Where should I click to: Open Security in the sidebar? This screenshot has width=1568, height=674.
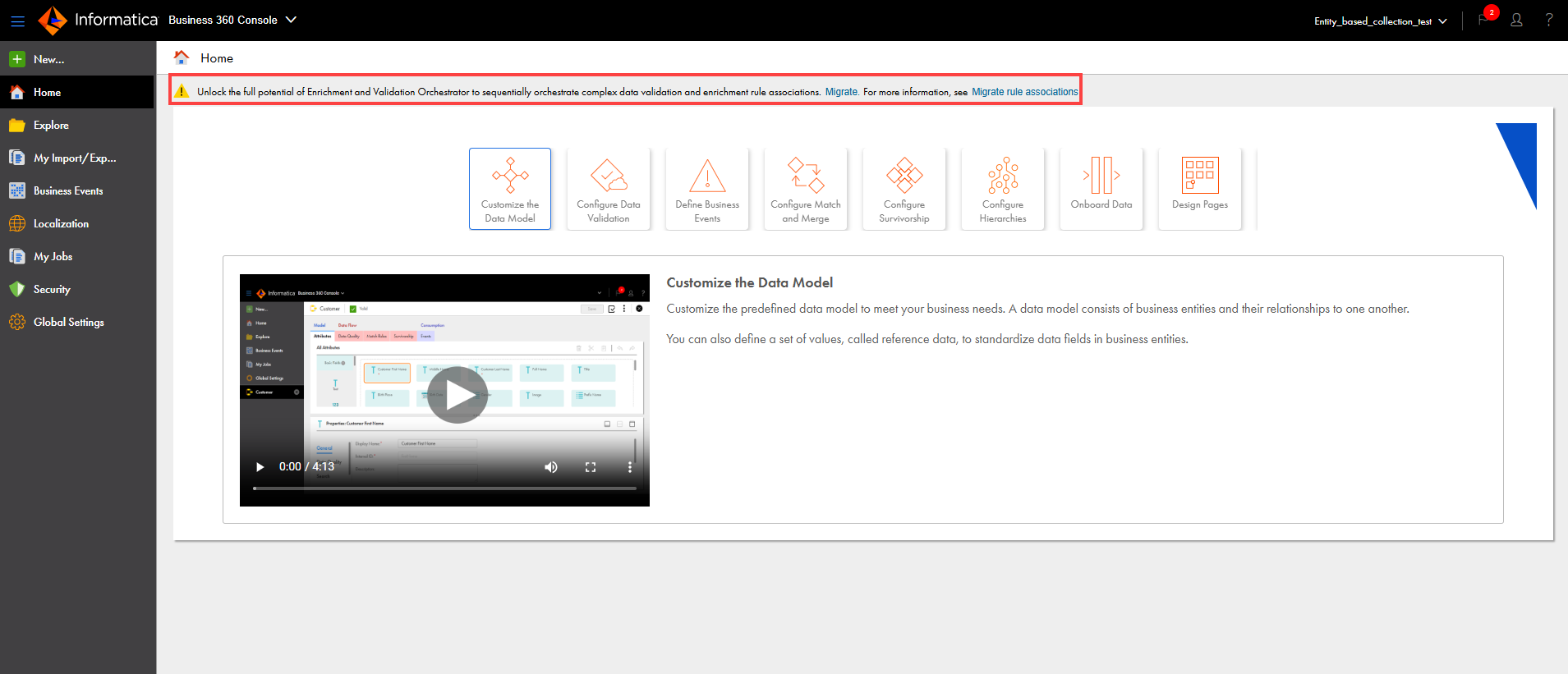(x=77, y=289)
